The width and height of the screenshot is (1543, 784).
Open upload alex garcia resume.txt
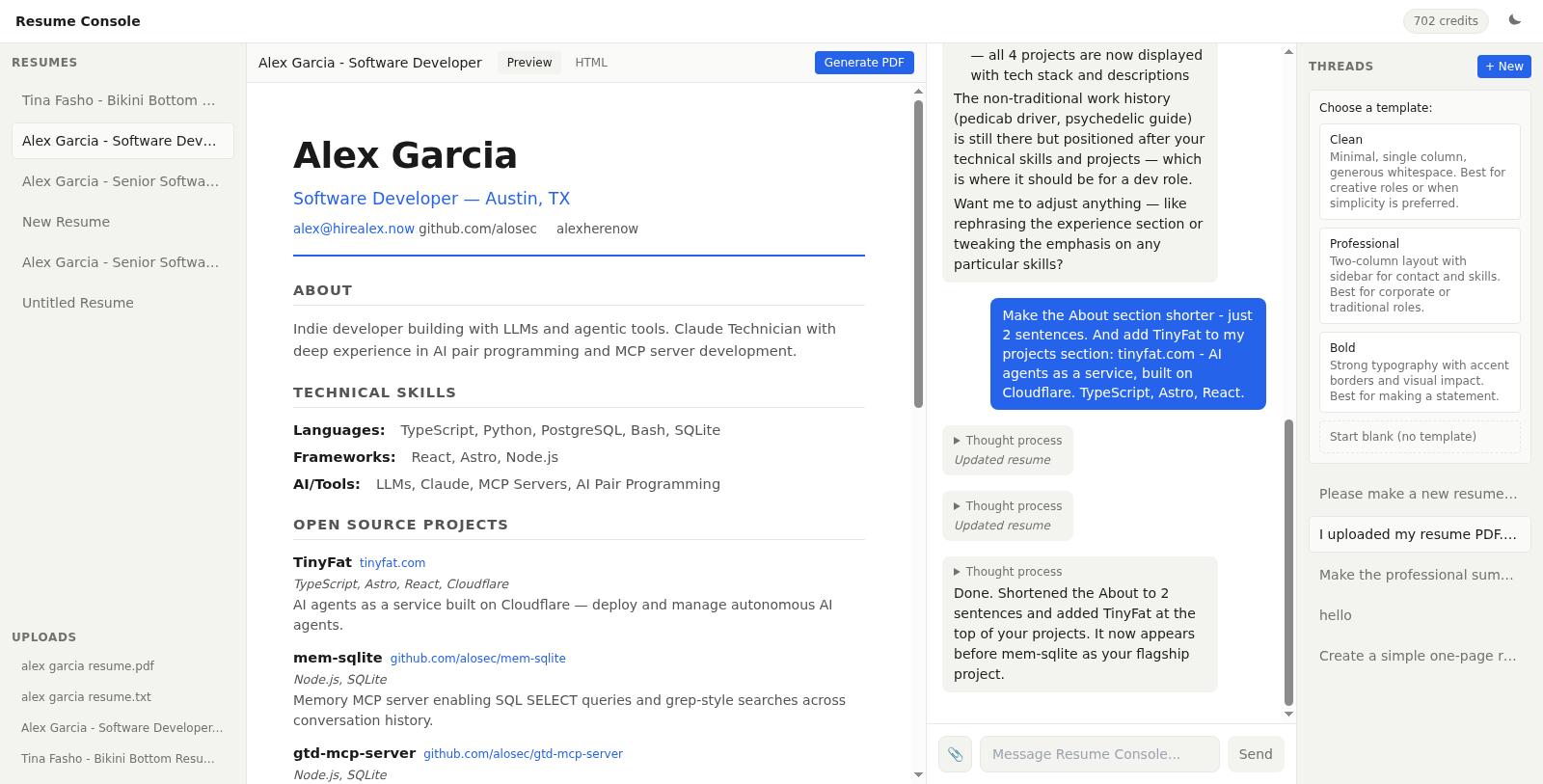click(x=122, y=697)
